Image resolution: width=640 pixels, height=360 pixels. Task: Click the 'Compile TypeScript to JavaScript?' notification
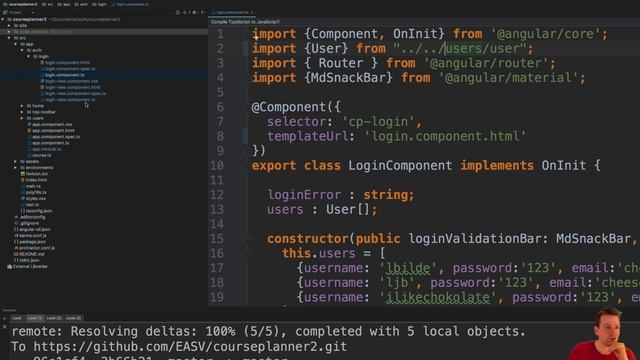(245, 22)
